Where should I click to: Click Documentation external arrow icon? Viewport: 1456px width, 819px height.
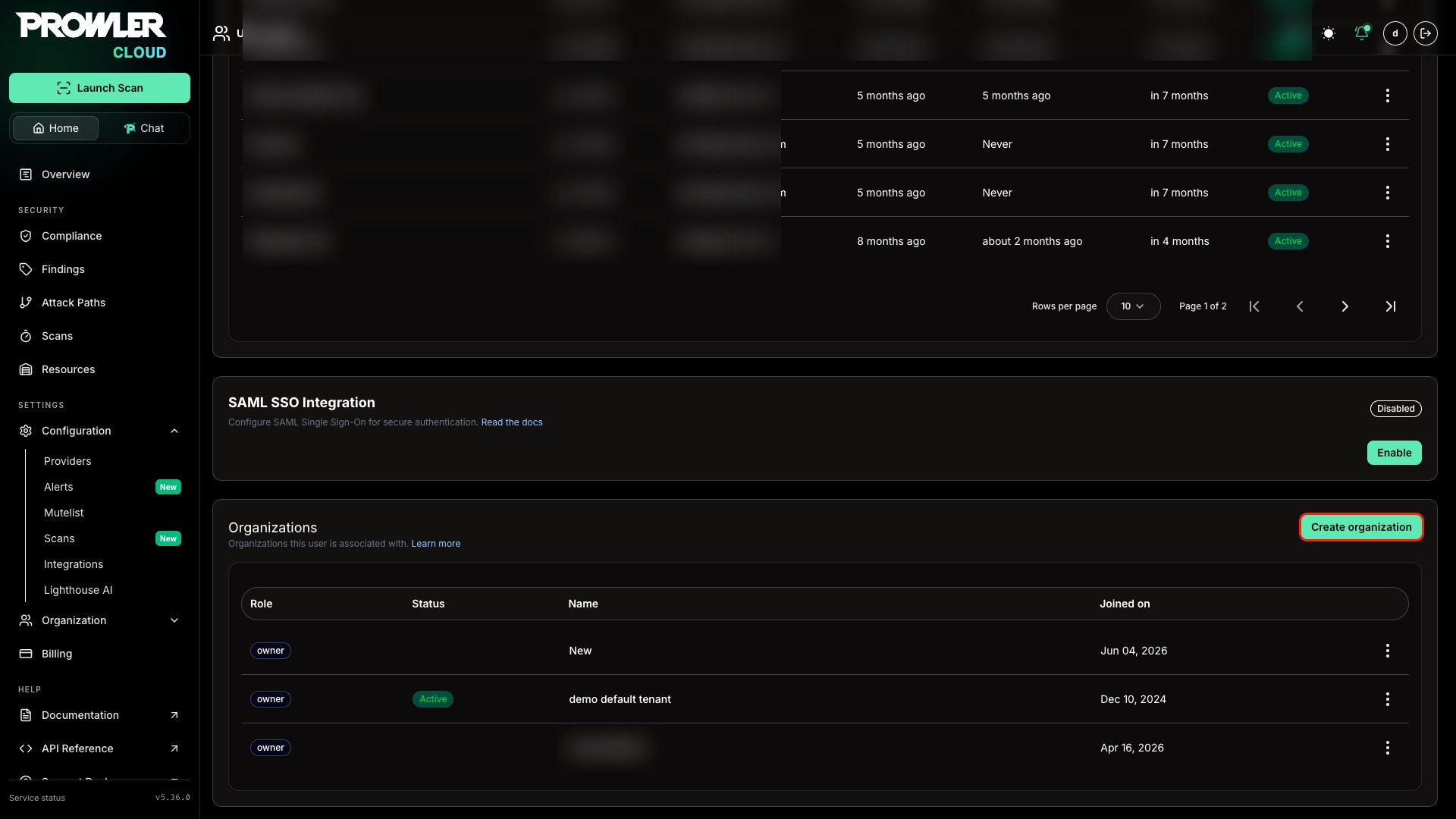174,715
